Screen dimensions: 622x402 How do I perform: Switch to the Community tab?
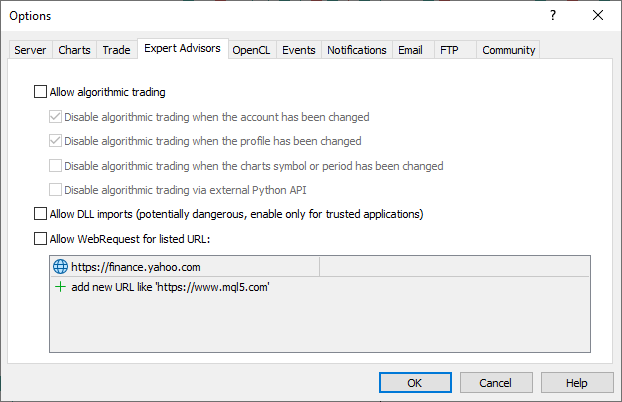509,50
